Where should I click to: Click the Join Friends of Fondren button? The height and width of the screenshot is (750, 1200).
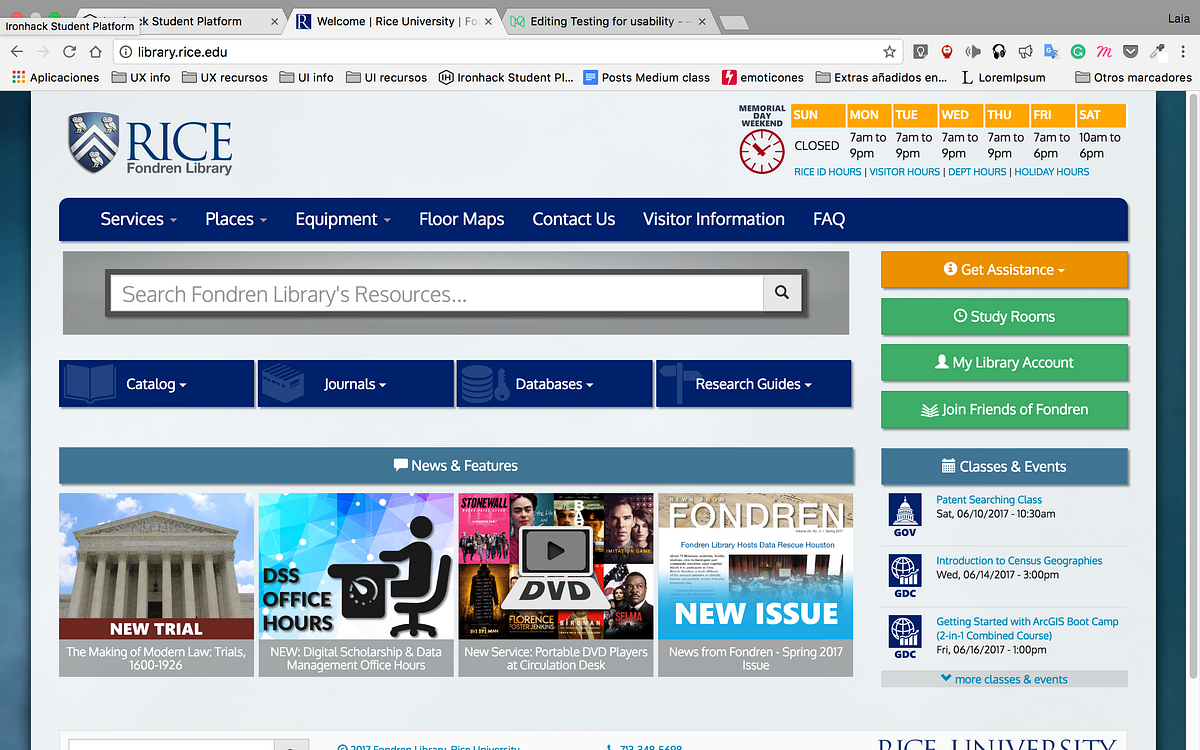coord(1004,409)
